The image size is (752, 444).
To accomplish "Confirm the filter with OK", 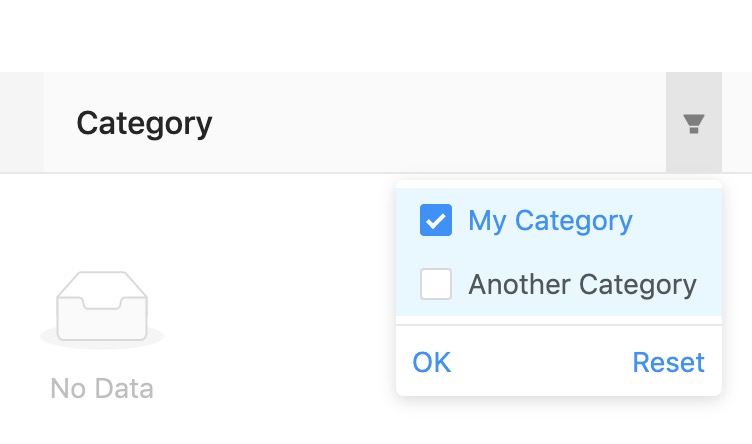I will pyautogui.click(x=432, y=362).
